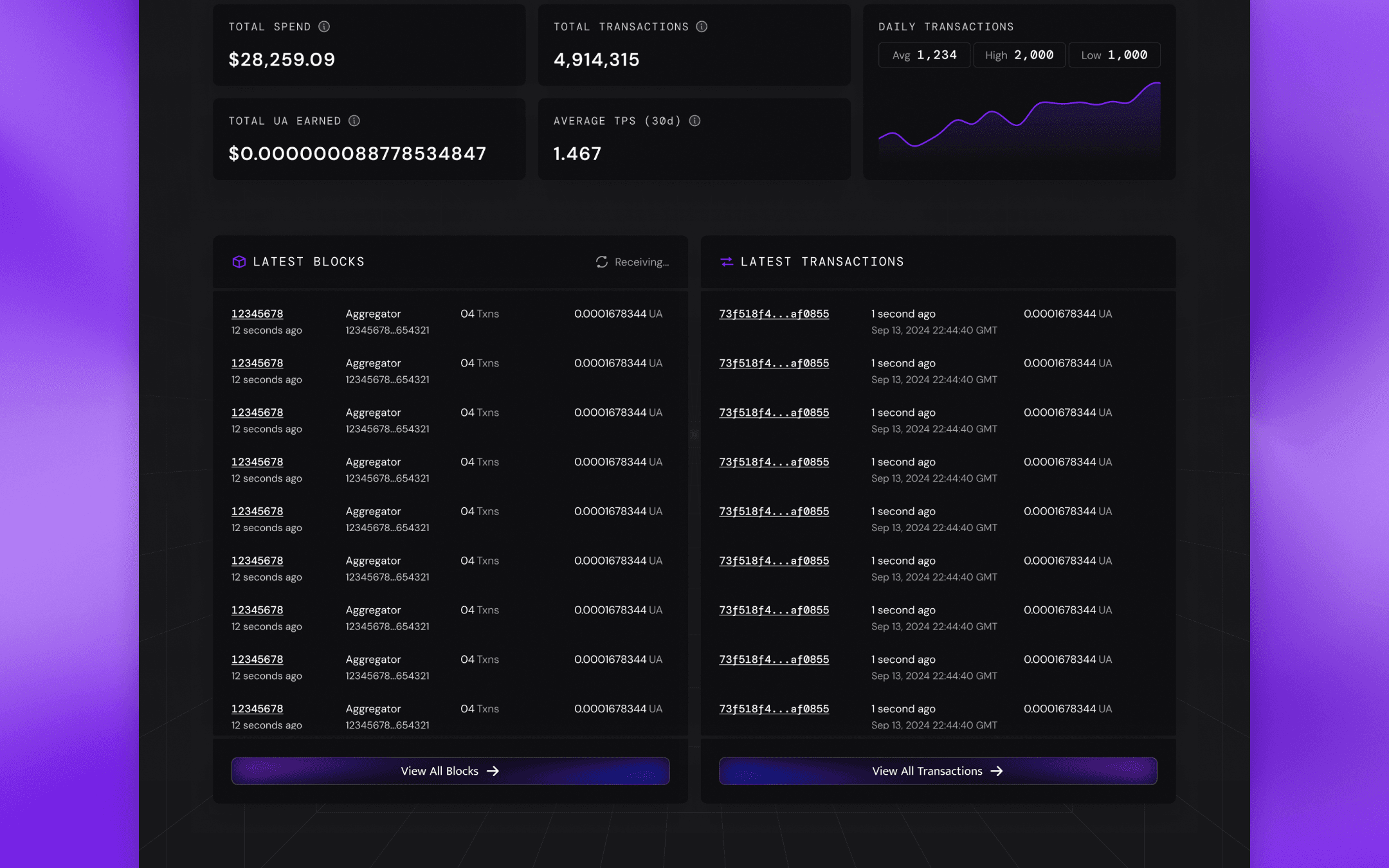
Task: Click the info icon beside Total Transactions
Action: click(702, 26)
